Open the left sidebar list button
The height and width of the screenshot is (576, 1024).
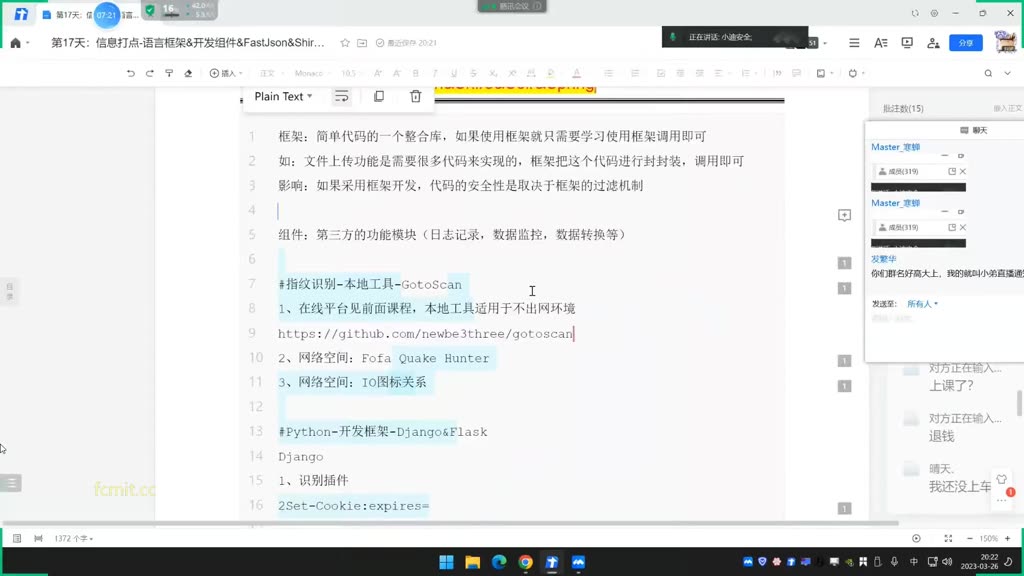(x=11, y=483)
